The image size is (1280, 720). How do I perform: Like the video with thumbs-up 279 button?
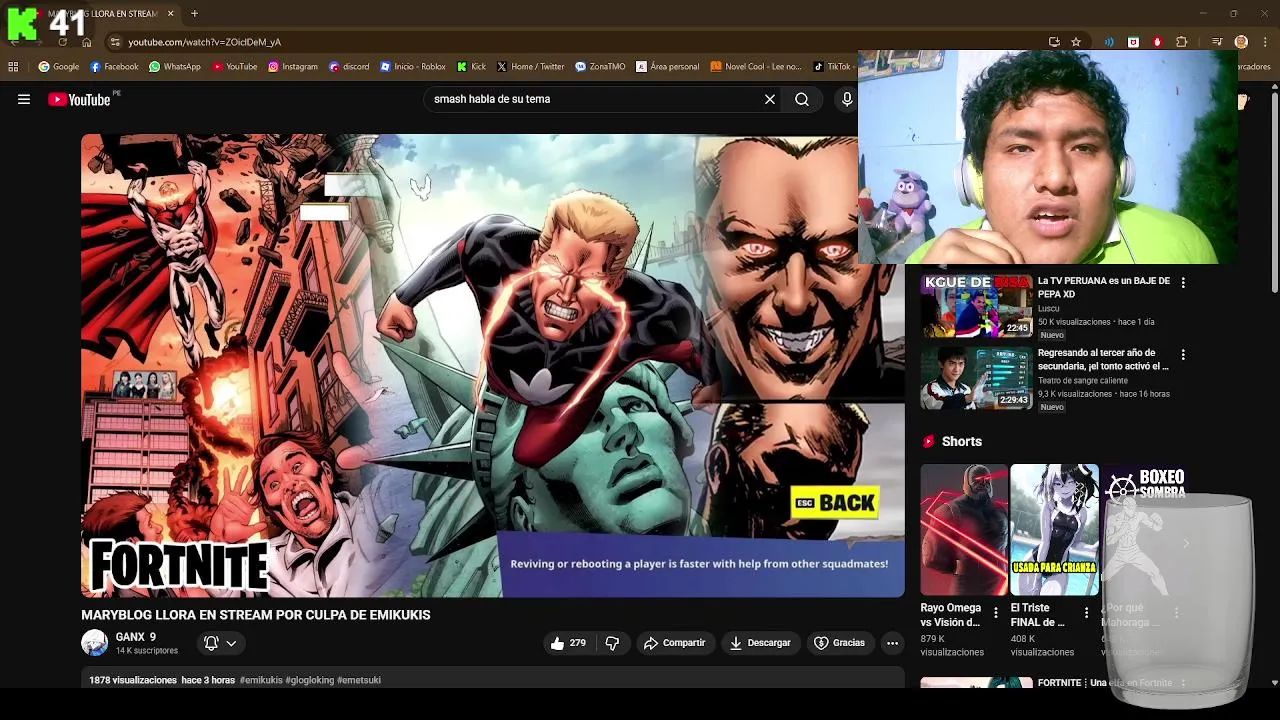click(x=568, y=643)
